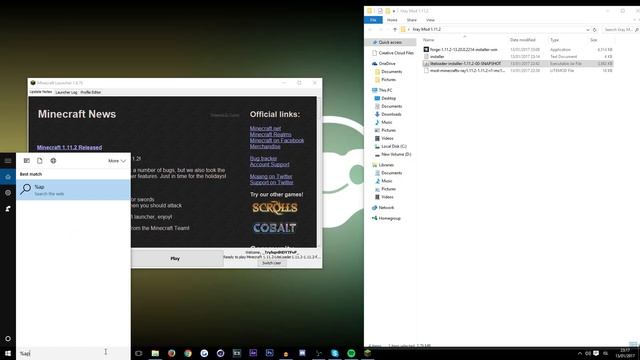Open the volume icon in system tray
640x360 pixels.
point(588,353)
